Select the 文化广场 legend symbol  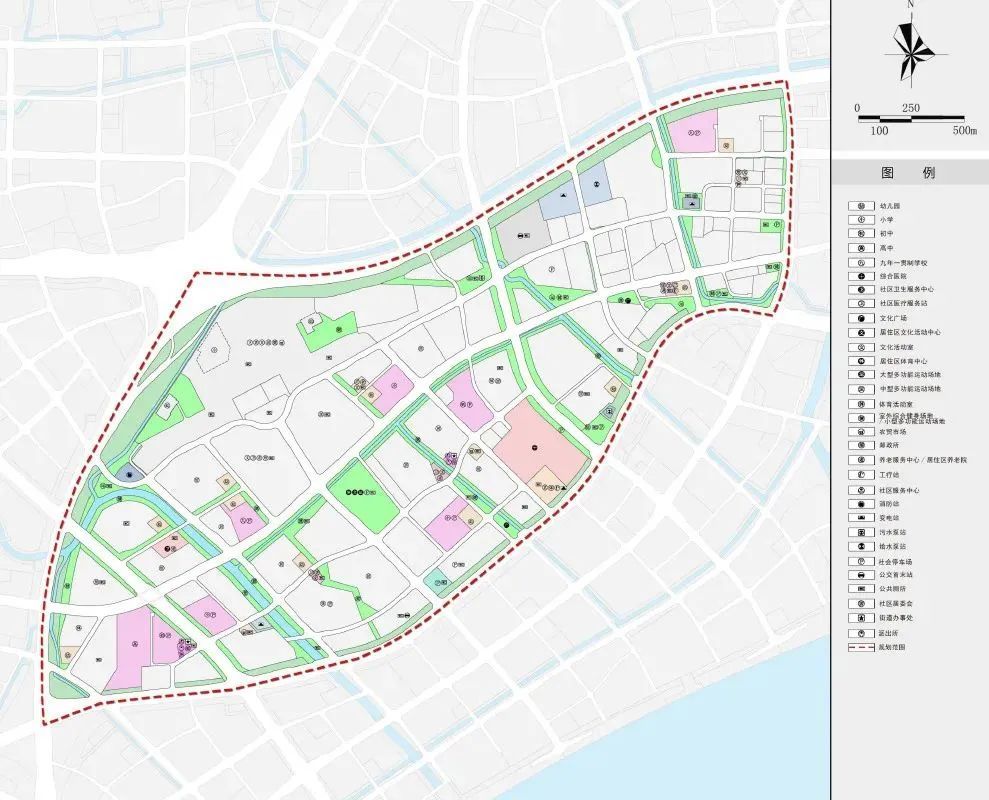[861, 319]
